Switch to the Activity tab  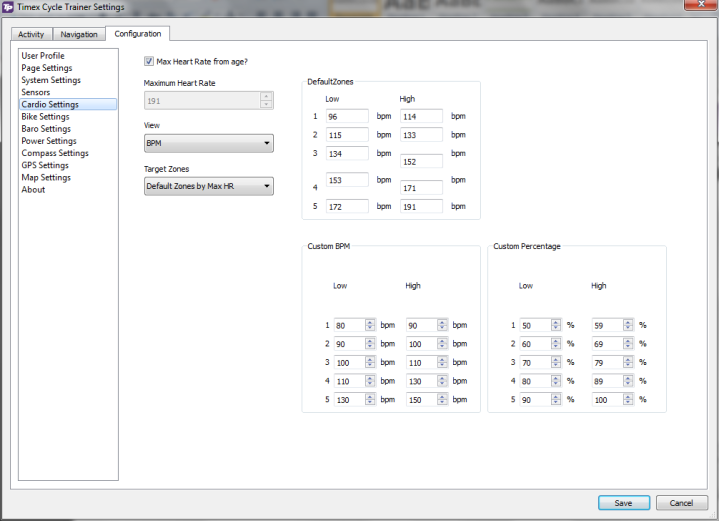click(31, 34)
